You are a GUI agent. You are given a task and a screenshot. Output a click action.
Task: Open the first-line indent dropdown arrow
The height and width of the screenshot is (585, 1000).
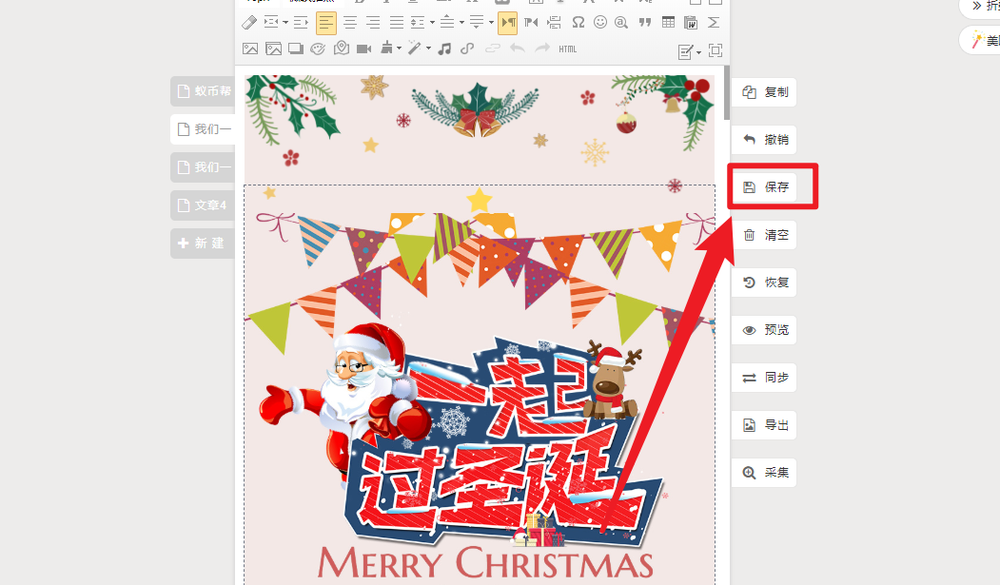[285, 23]
